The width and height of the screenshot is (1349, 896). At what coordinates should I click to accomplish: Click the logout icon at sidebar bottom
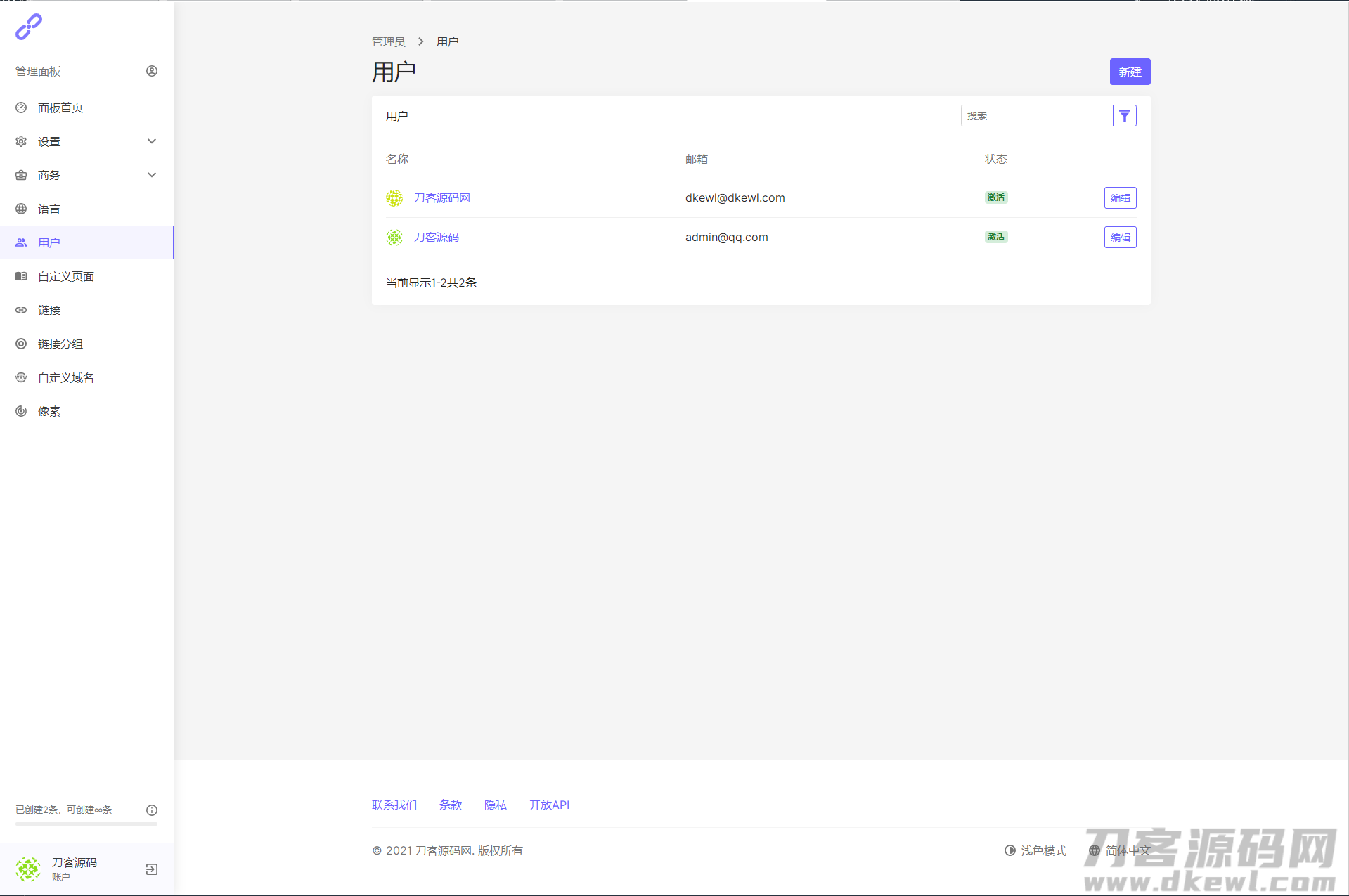coord(152,869)
